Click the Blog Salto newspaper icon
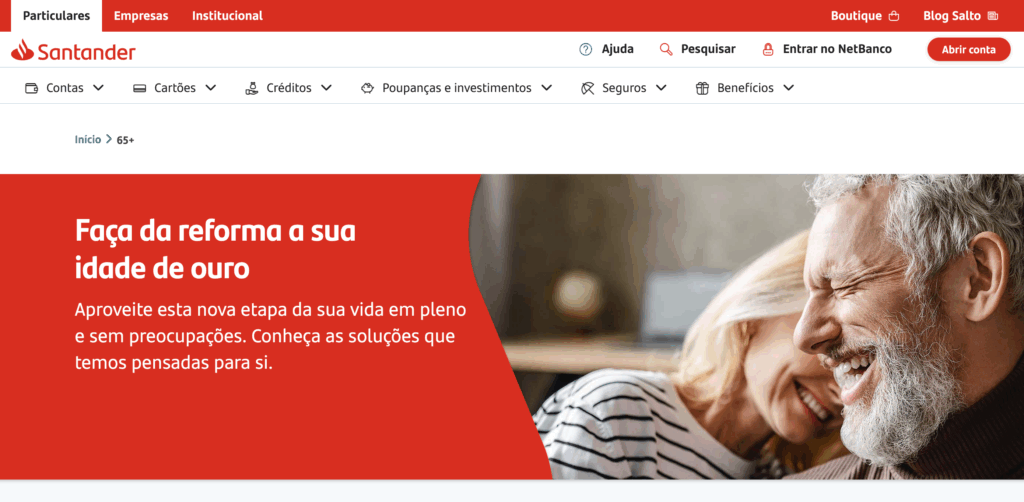1024x502 pixels. (x=993, y=16)
